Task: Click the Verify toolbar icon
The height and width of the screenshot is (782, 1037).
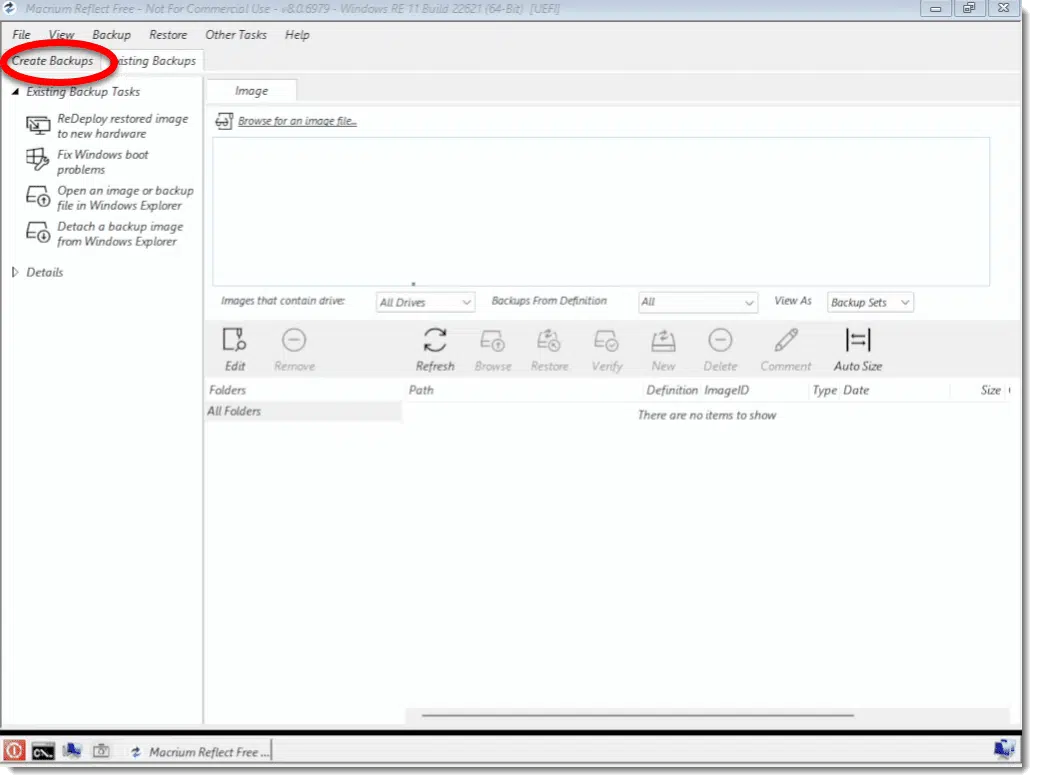Action: (x=606, y=341)
